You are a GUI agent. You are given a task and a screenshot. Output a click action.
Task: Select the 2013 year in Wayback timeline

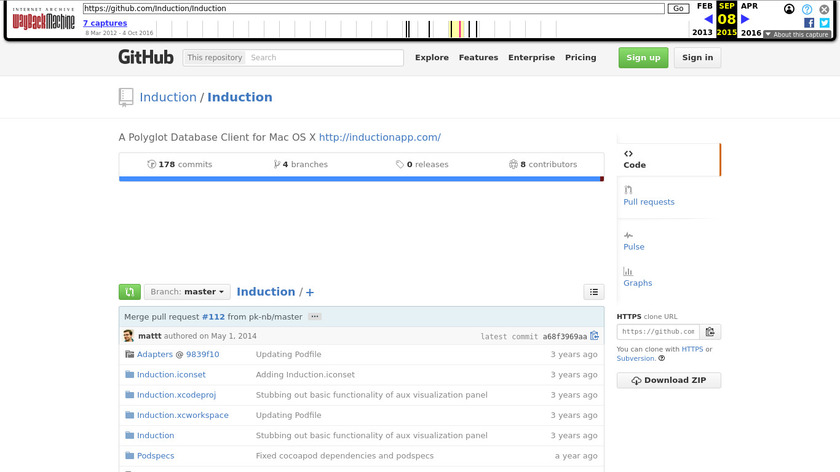coord(702,33)
